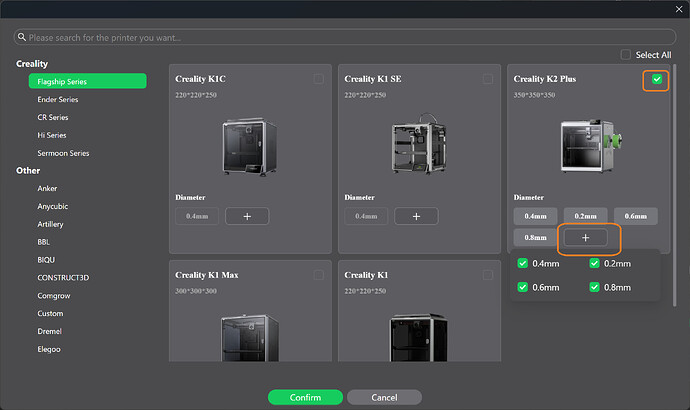Viewport: 690px width, 410px height.
Task: Click the 300*300*300 build size text
Action: point(196,291)
